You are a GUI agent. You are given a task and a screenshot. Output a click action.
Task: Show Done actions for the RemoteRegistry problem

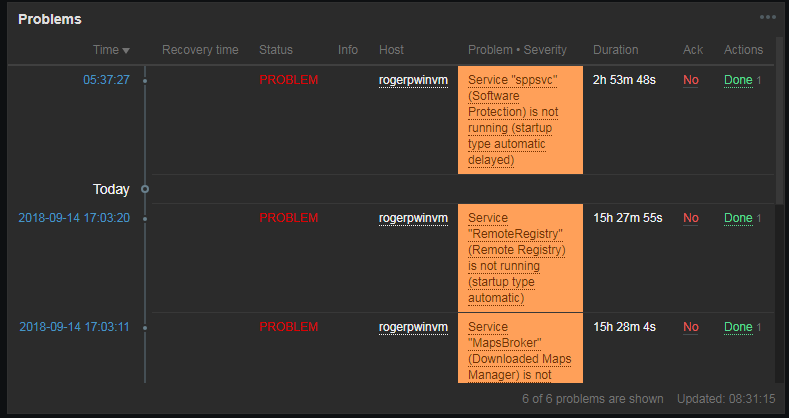click(738, 218)
